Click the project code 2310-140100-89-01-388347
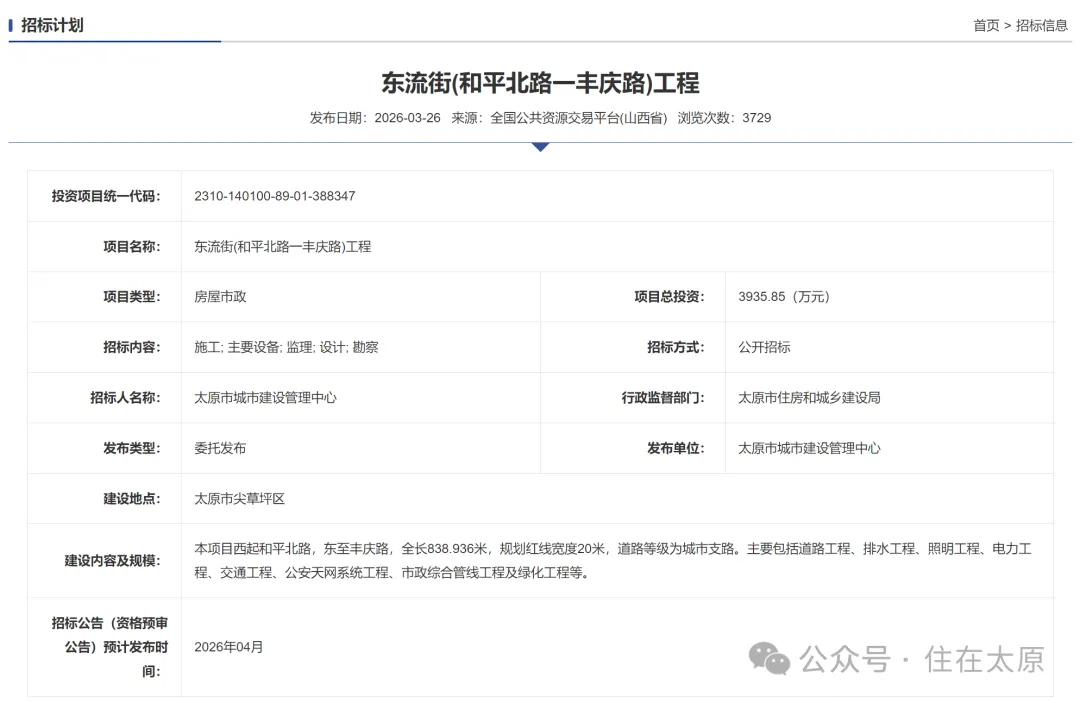1080x703 pixels. pos(275,196)
